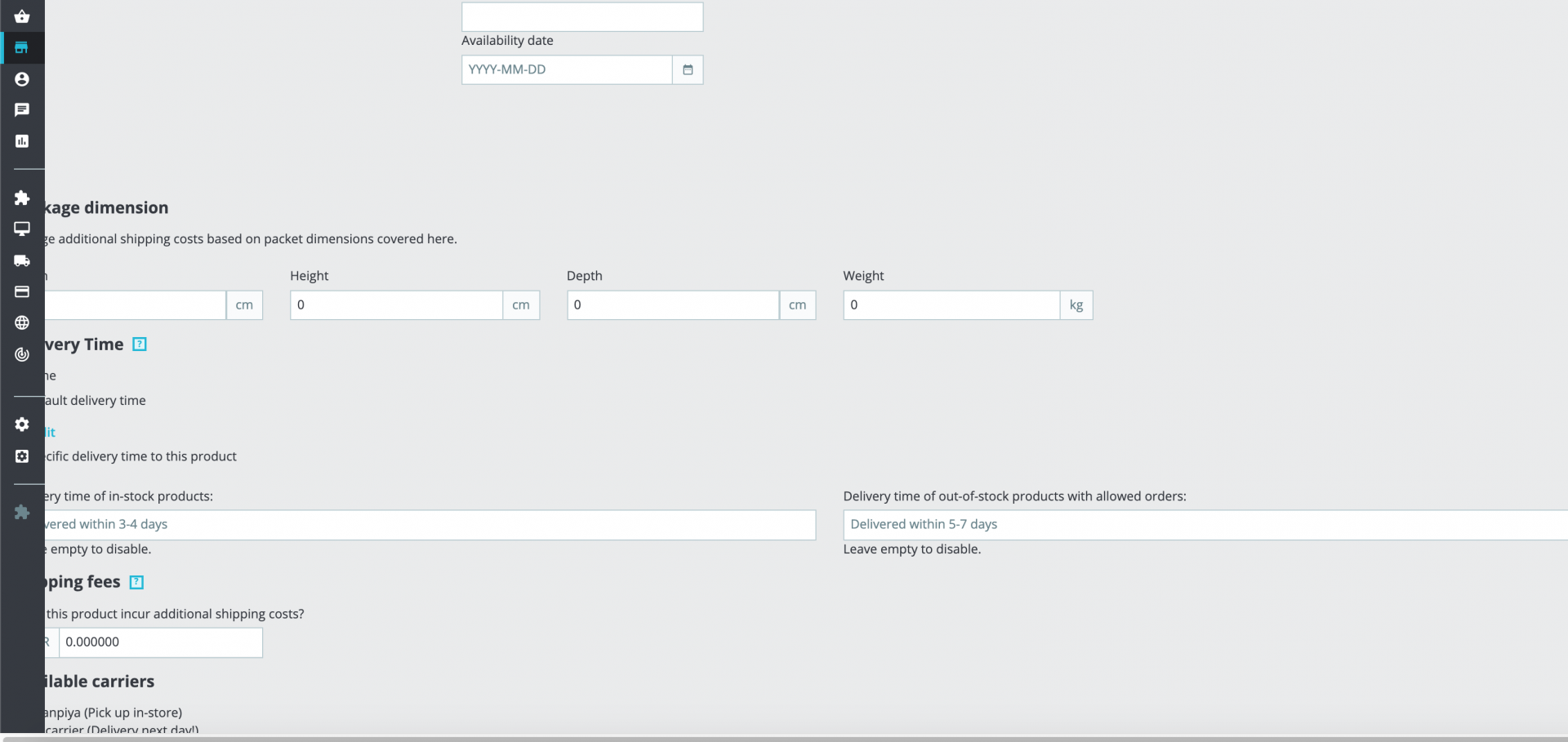Image resolution: width=1568 pixels, height=742 pixels.
Task: Open the Customers person icon in sidebar
Action: point(22,79)
